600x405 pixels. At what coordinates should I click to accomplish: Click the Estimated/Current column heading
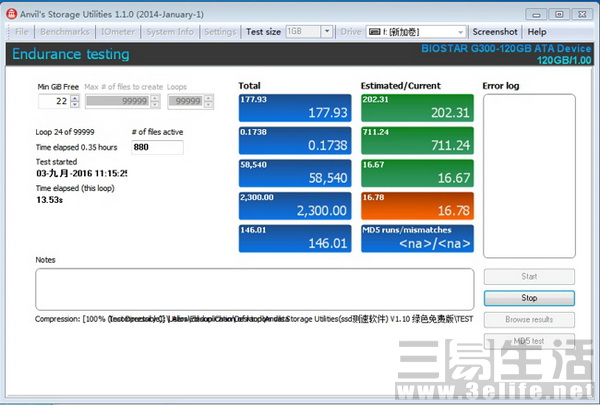(401, 86)
